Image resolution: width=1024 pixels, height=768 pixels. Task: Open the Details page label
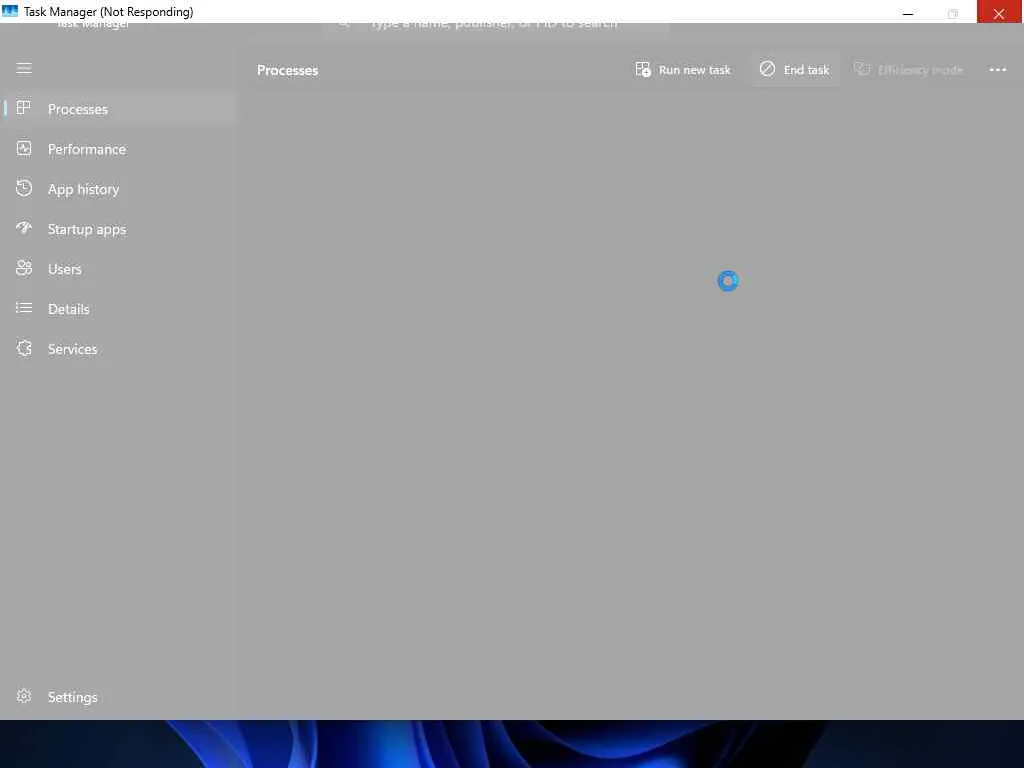tap(69, 309)
